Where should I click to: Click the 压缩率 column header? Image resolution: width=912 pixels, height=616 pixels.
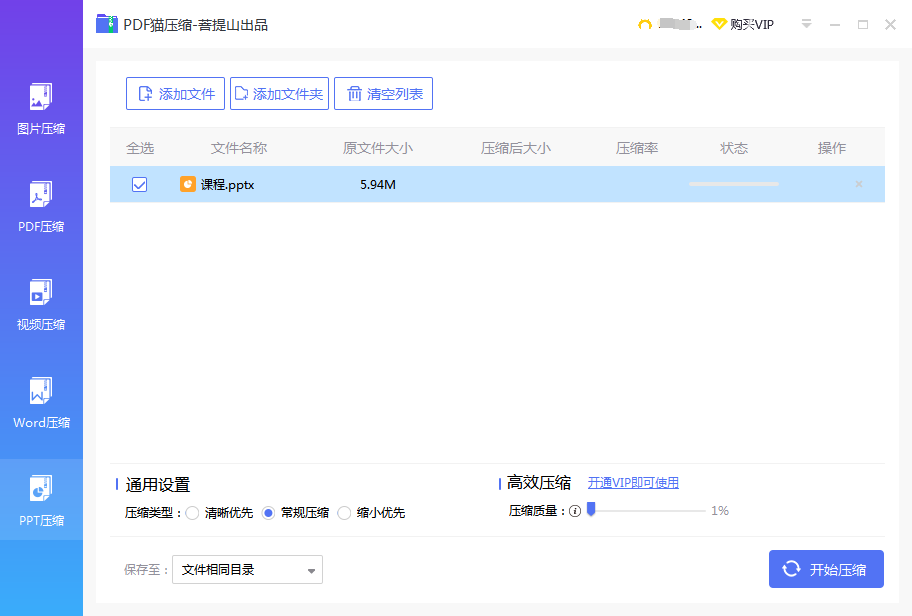[x=637, y=148]
